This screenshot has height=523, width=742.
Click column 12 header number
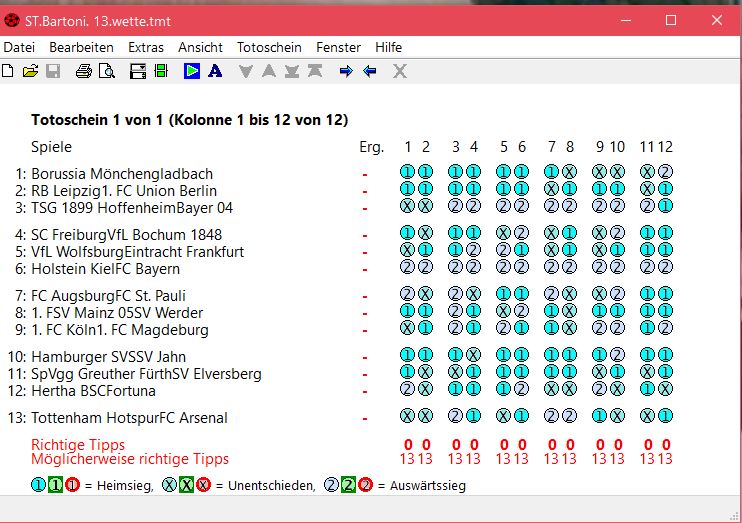tap(665, 147)
